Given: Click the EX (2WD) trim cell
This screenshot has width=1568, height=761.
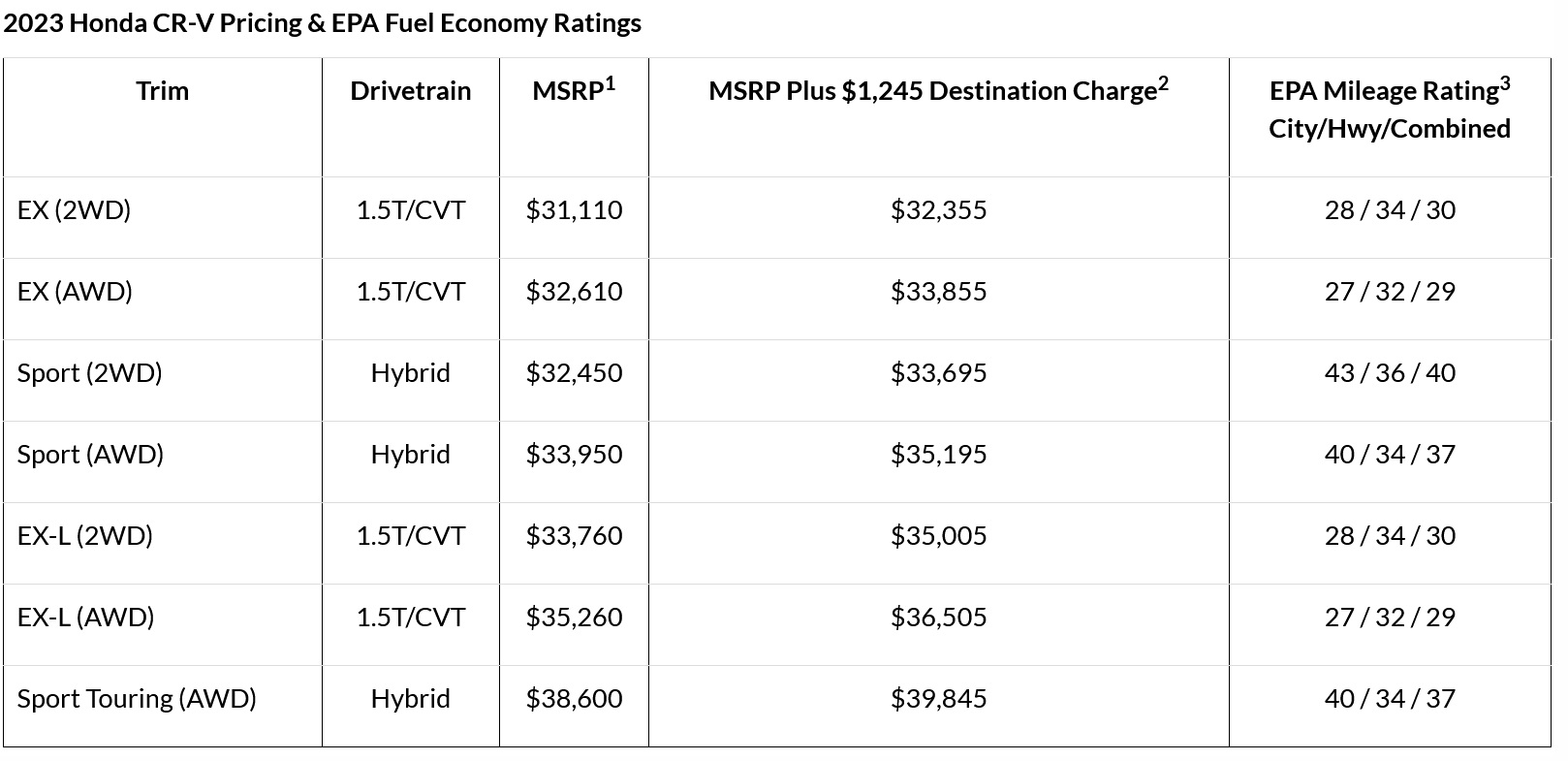Looking at the screenshot, I should click(74, 210).
